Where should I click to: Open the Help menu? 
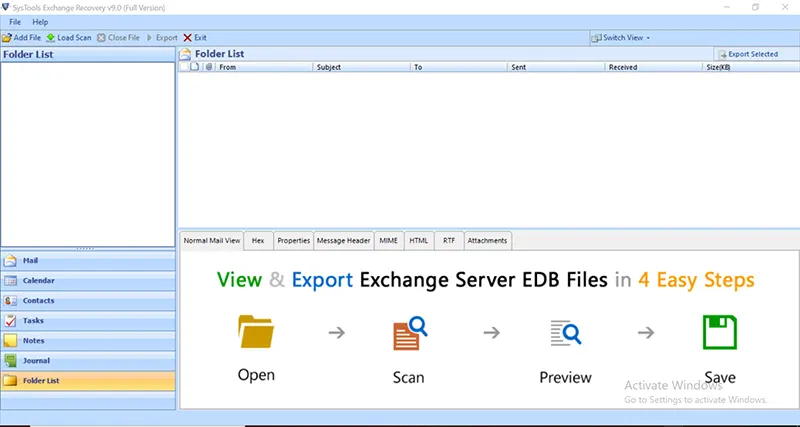[40, 22]
